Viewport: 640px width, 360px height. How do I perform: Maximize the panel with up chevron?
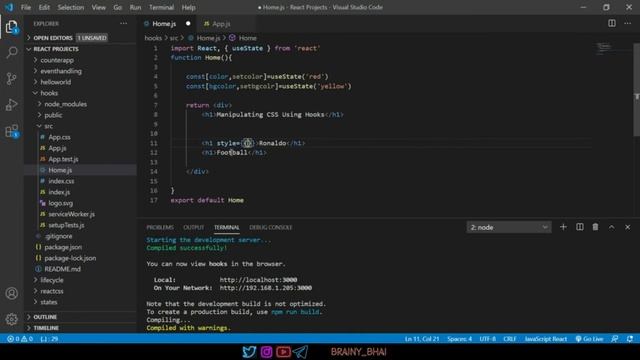[x=611, y=227]
